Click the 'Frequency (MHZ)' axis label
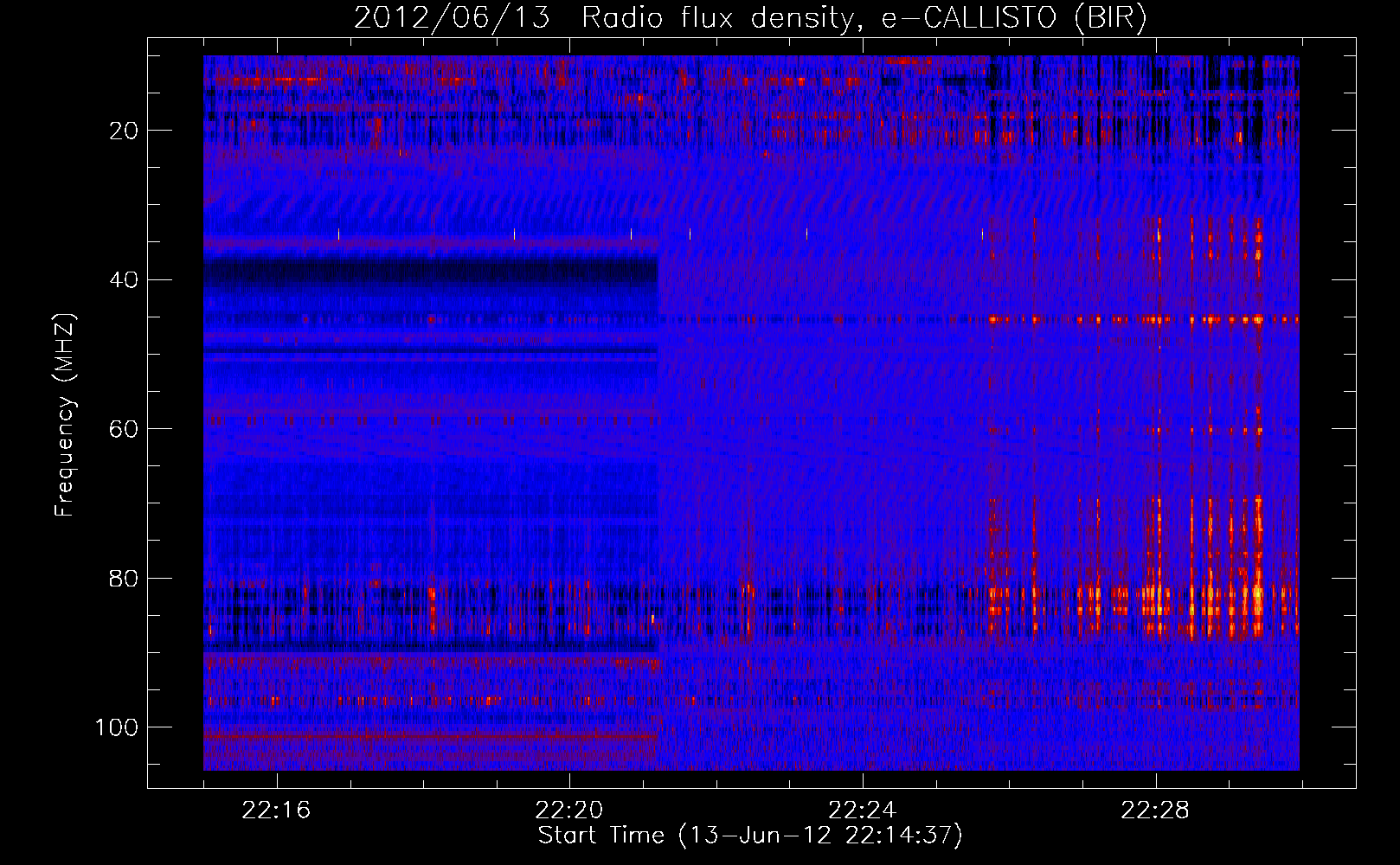 (65, 414)
